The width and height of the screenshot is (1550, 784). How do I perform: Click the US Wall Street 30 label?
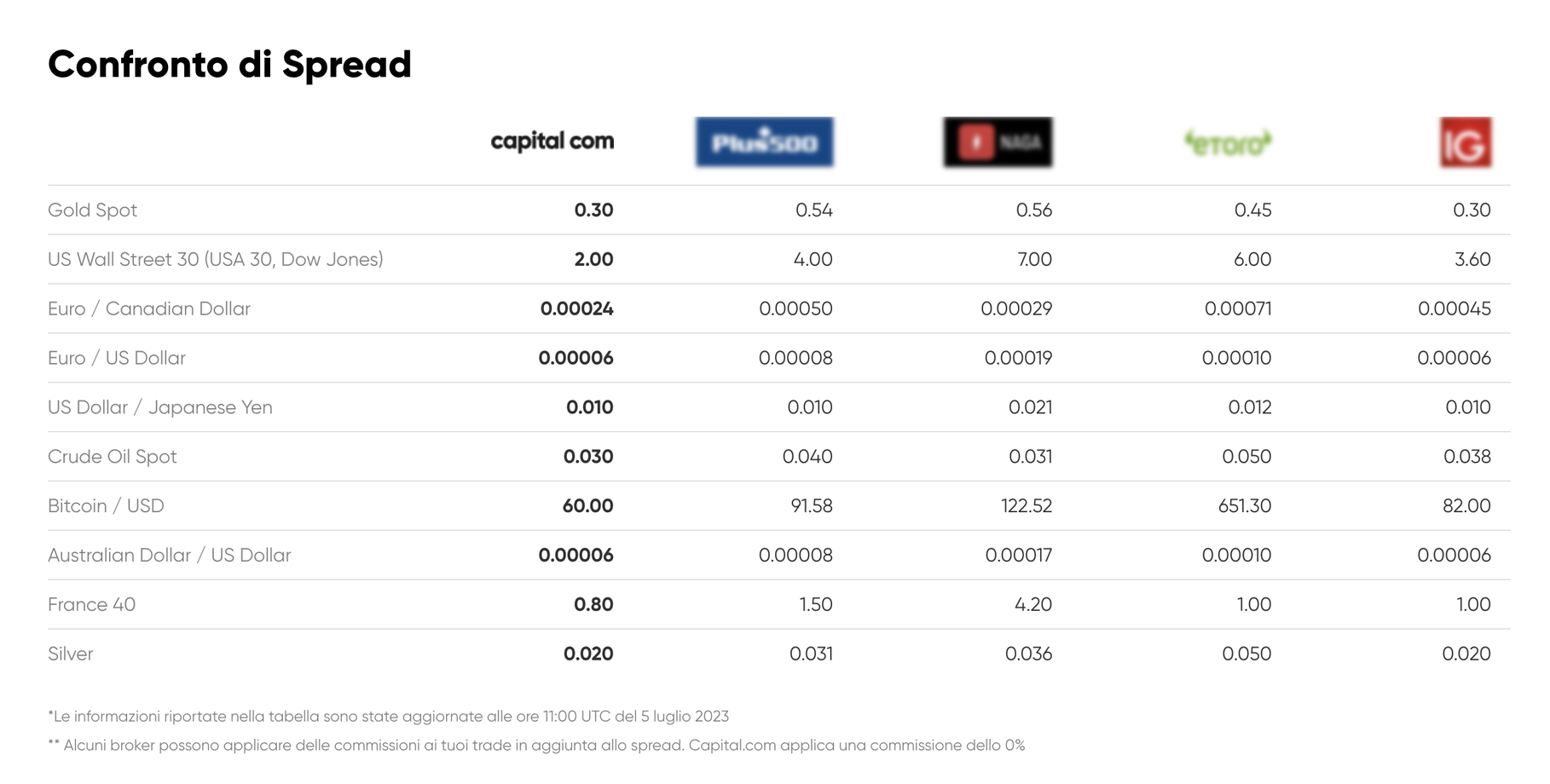coord(215,260)
